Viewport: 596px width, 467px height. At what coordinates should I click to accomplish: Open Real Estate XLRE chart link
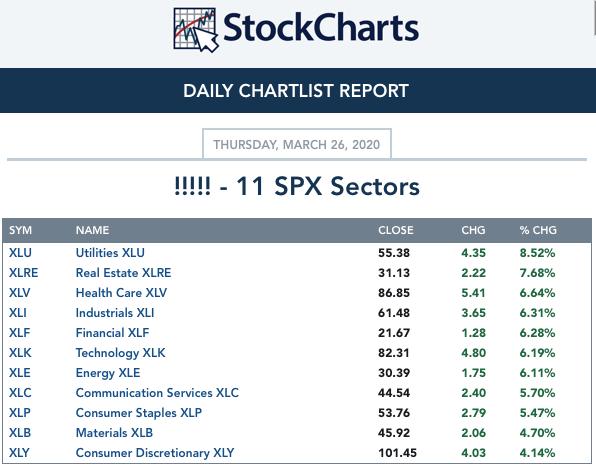[123, 273]
